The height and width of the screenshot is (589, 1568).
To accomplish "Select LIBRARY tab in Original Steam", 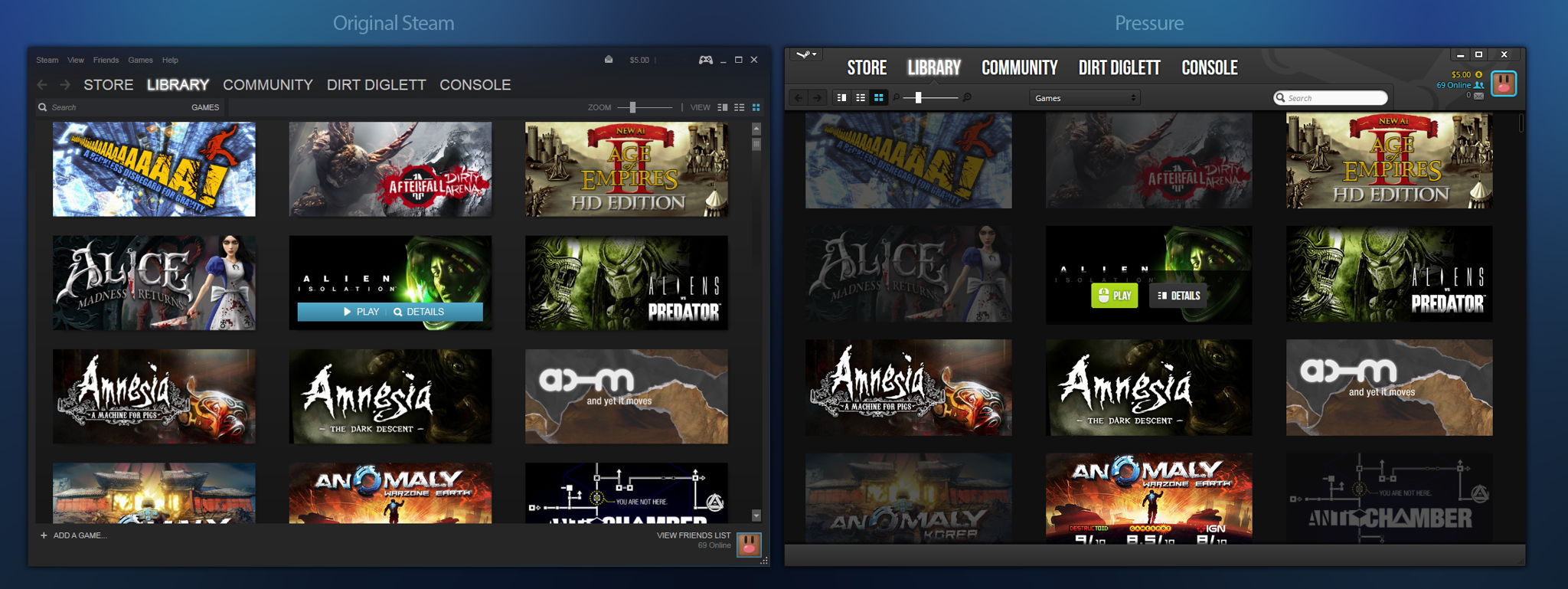I will pyautogui.click(x=178, y=85).
